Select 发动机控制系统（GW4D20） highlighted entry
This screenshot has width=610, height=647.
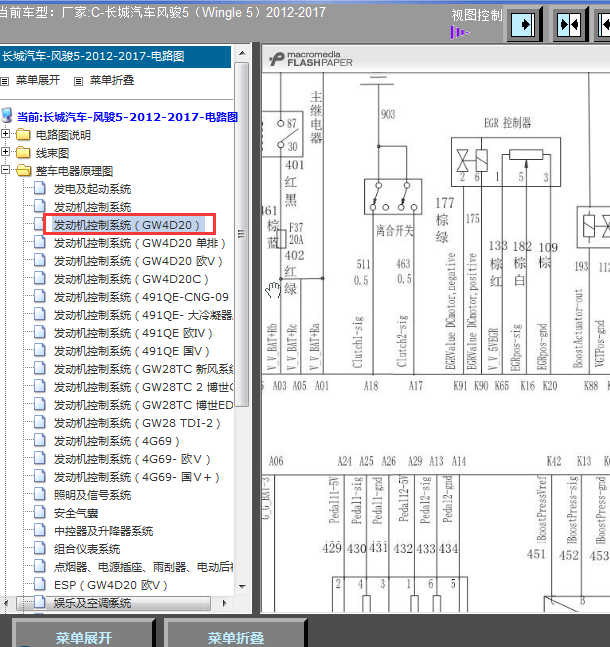(x=127, y=225)
